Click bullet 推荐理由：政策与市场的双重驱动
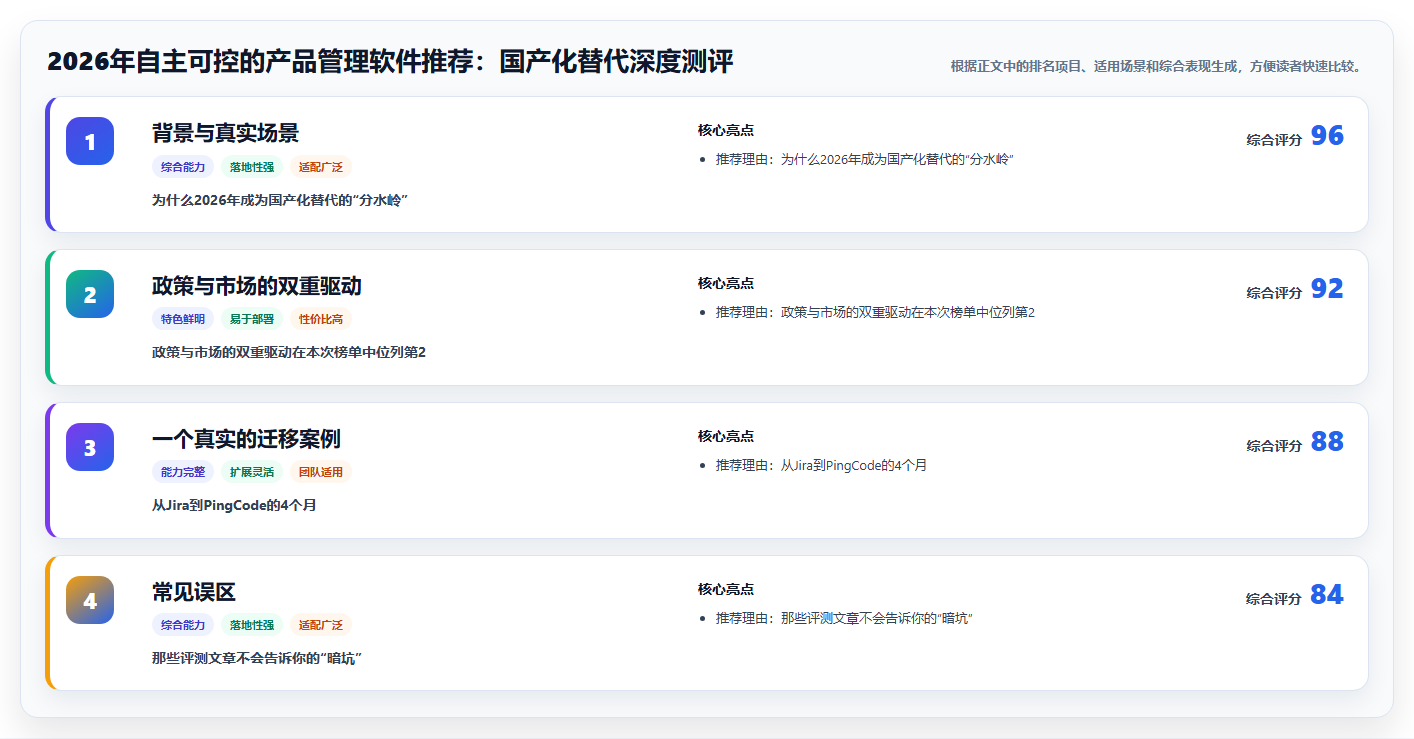 point(875,312)
